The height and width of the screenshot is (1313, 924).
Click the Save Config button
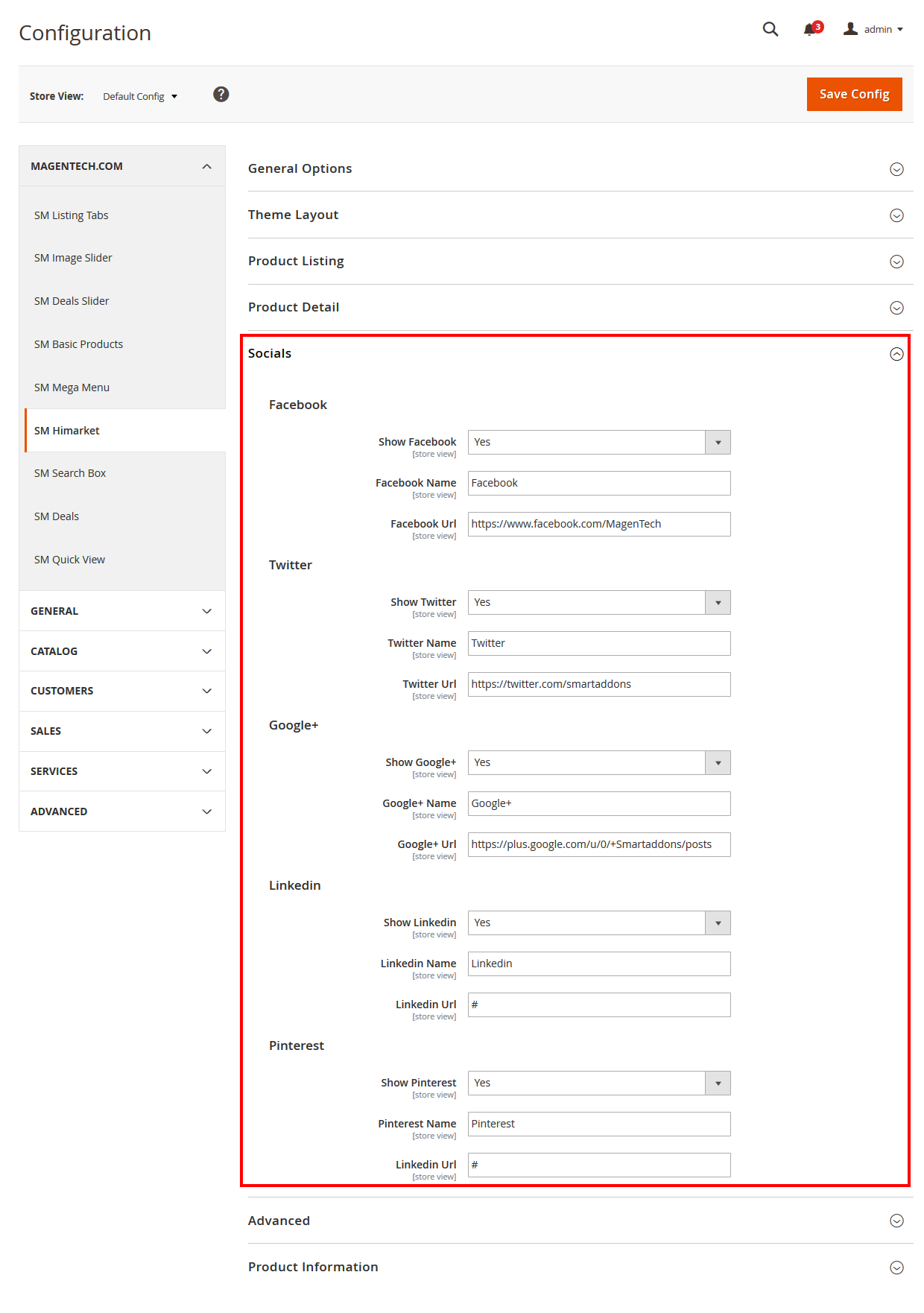(x=854, y=94)
